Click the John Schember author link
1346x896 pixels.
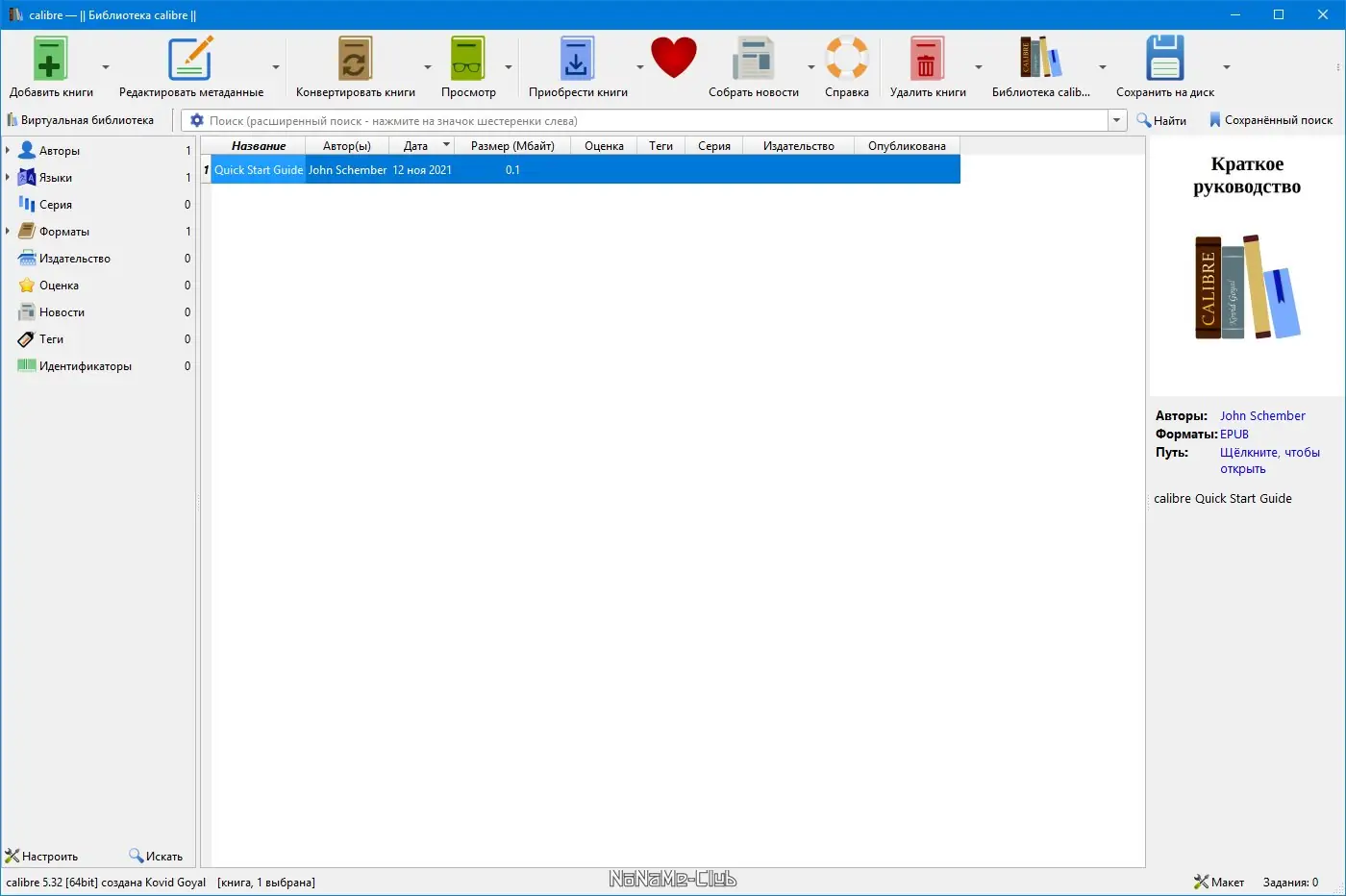click(x=1262, y=415)
